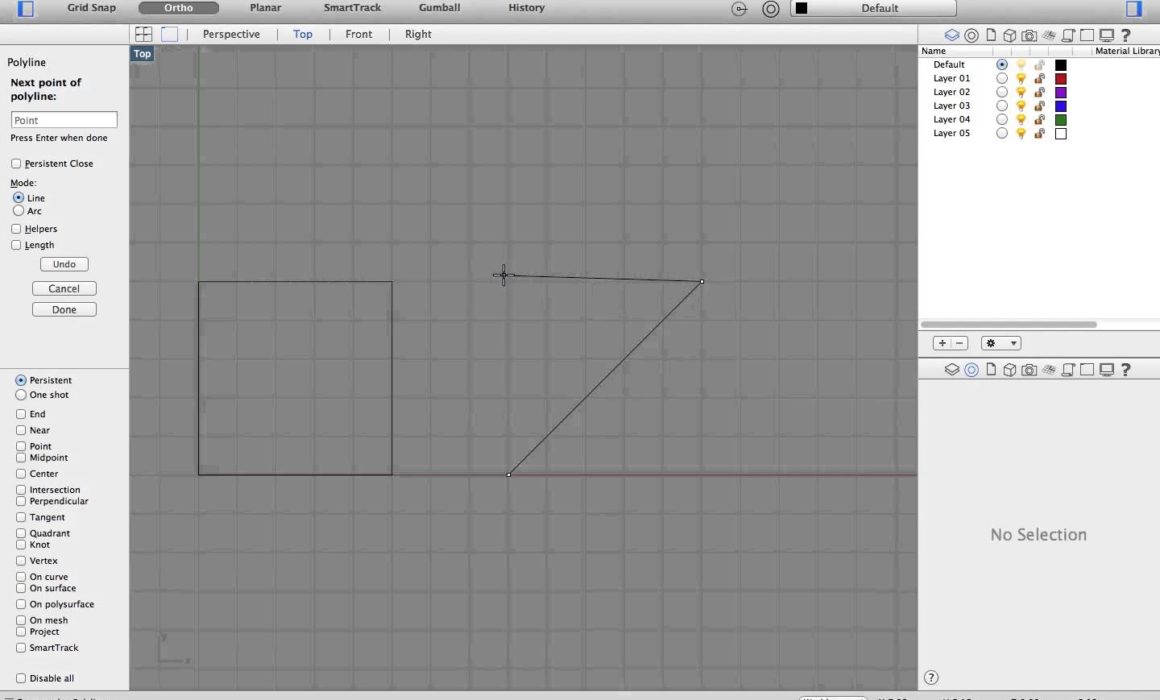Screen dimensions: 1160x700
Task: Change Layer 01 red color swatch
Action: (1061, 78)
